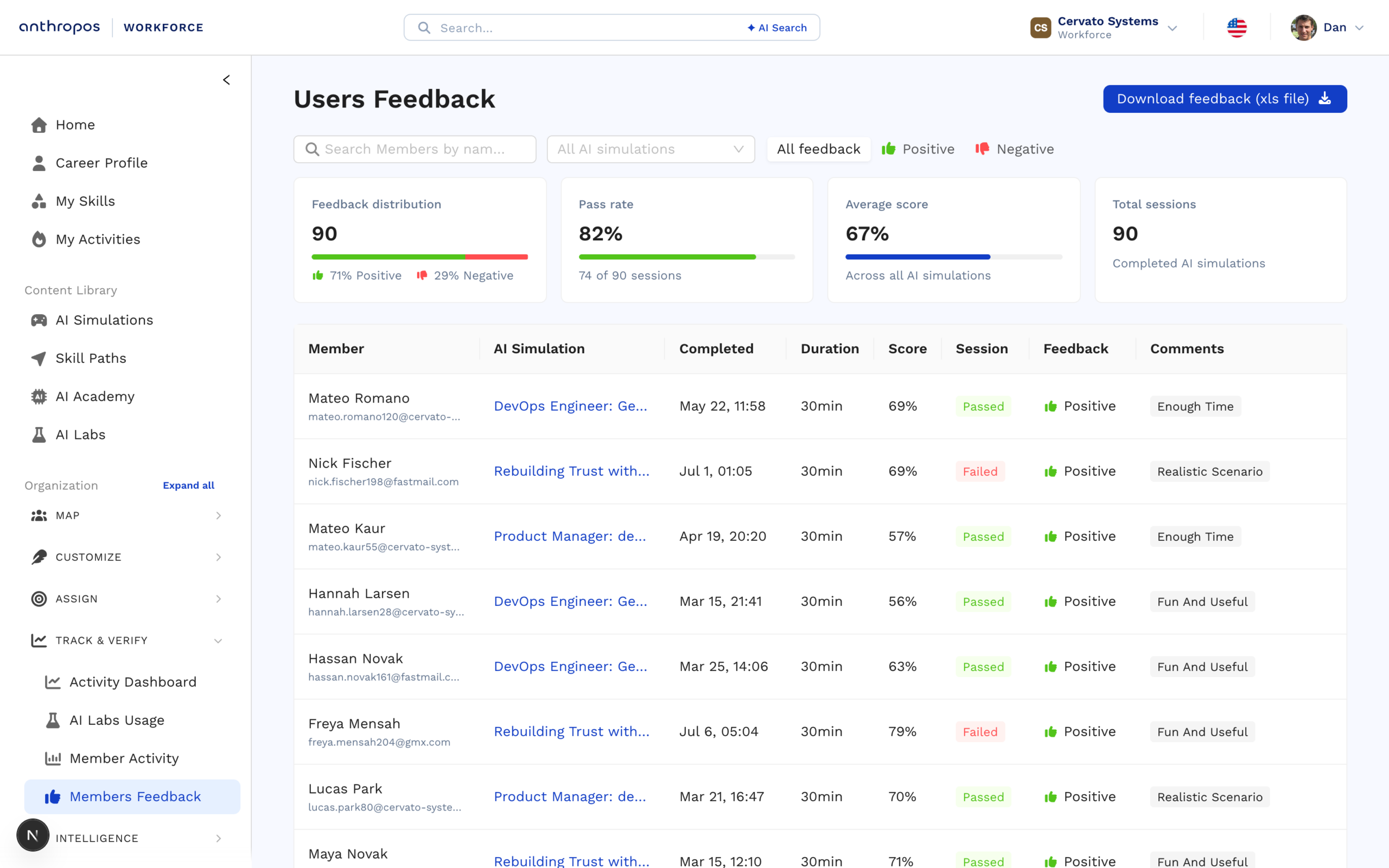Click the Activity Dashboard chart icon
Viewport: 1389px width, 868px height.
53,682
